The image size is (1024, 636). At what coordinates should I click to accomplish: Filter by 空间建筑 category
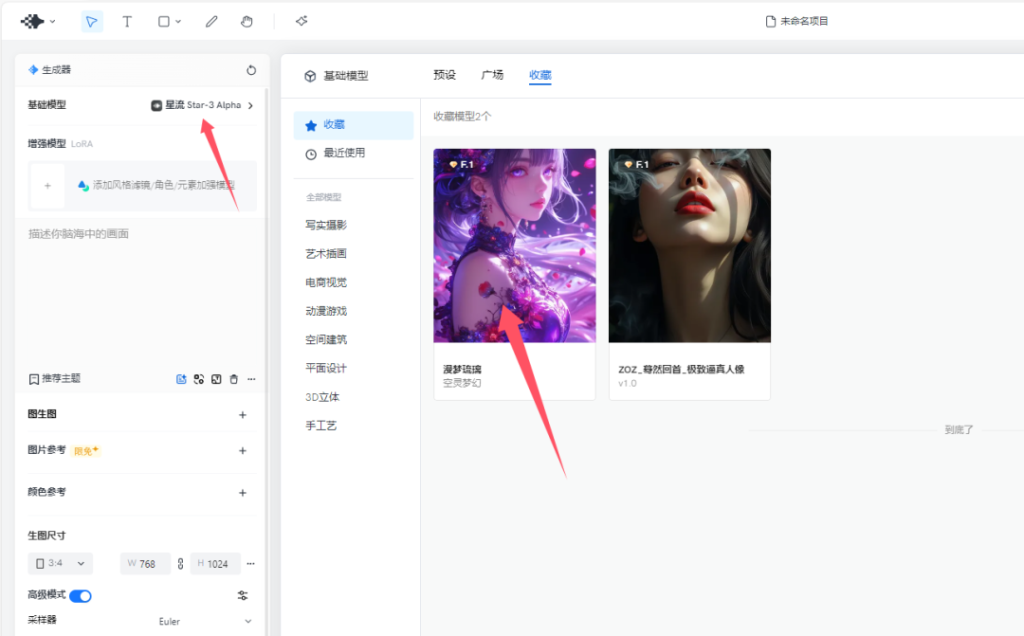326,340
